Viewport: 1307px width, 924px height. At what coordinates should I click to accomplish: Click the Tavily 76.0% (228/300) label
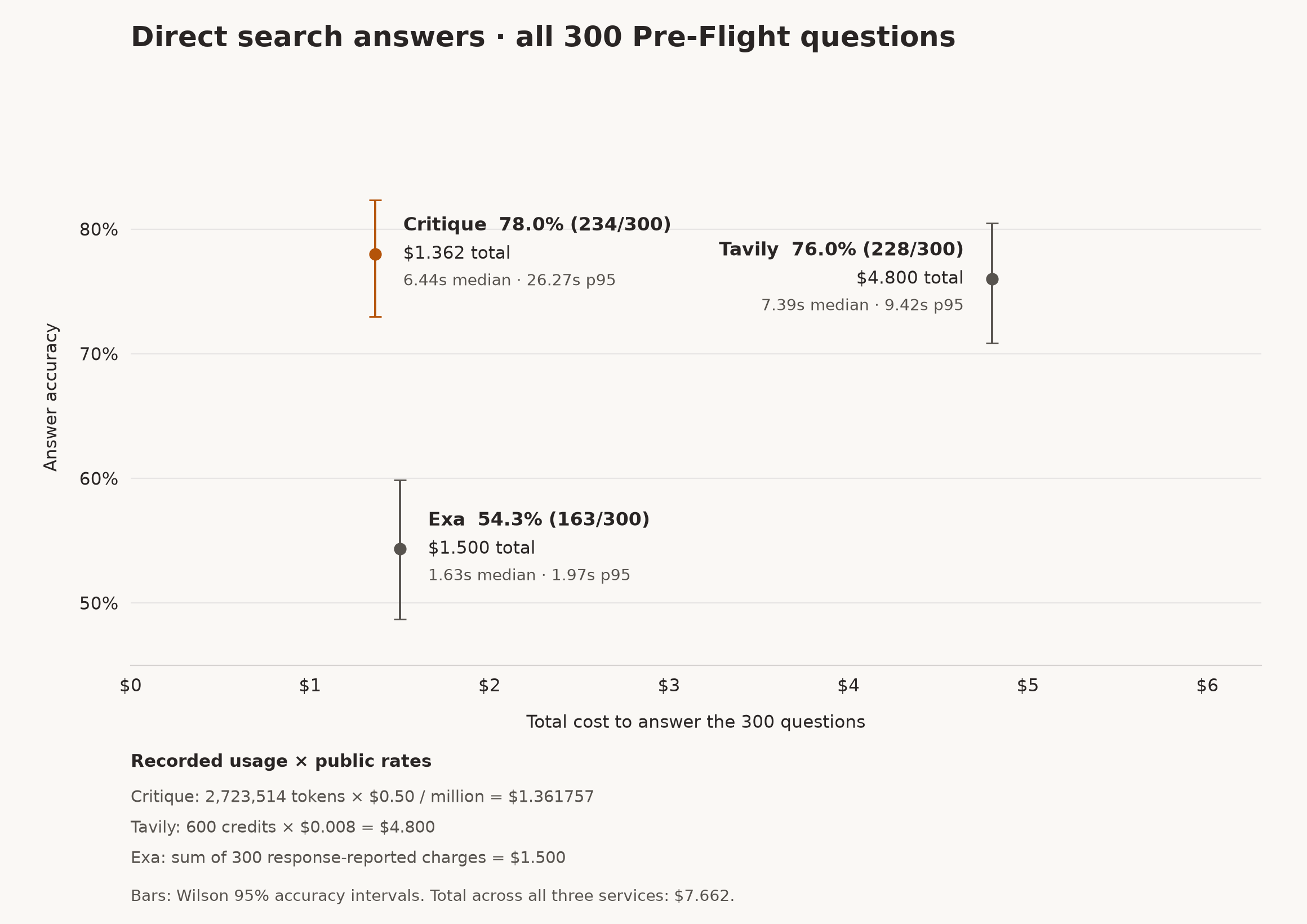(841, 250)
